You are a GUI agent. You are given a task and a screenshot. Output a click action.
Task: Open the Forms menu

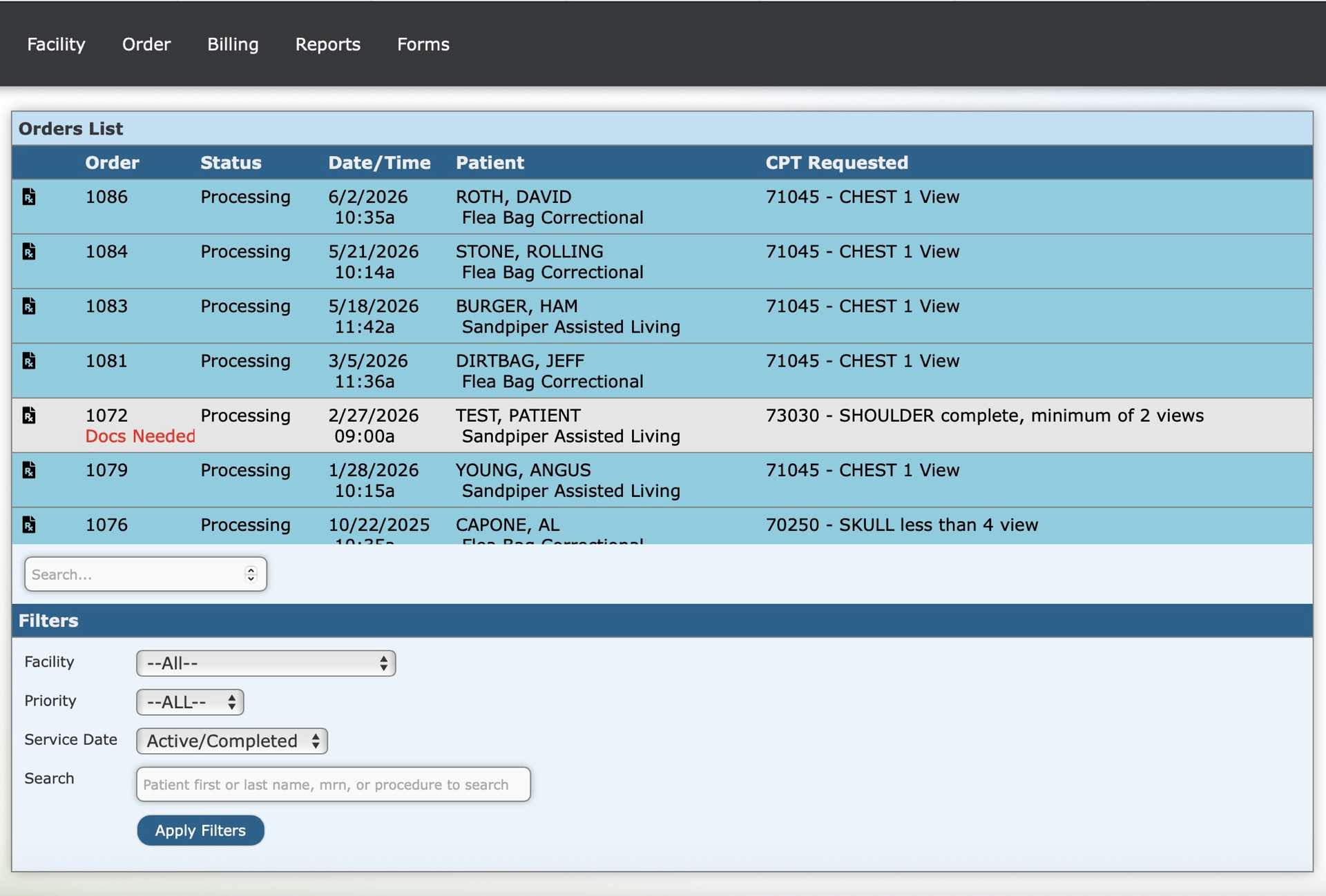click(x=423, y=44)
